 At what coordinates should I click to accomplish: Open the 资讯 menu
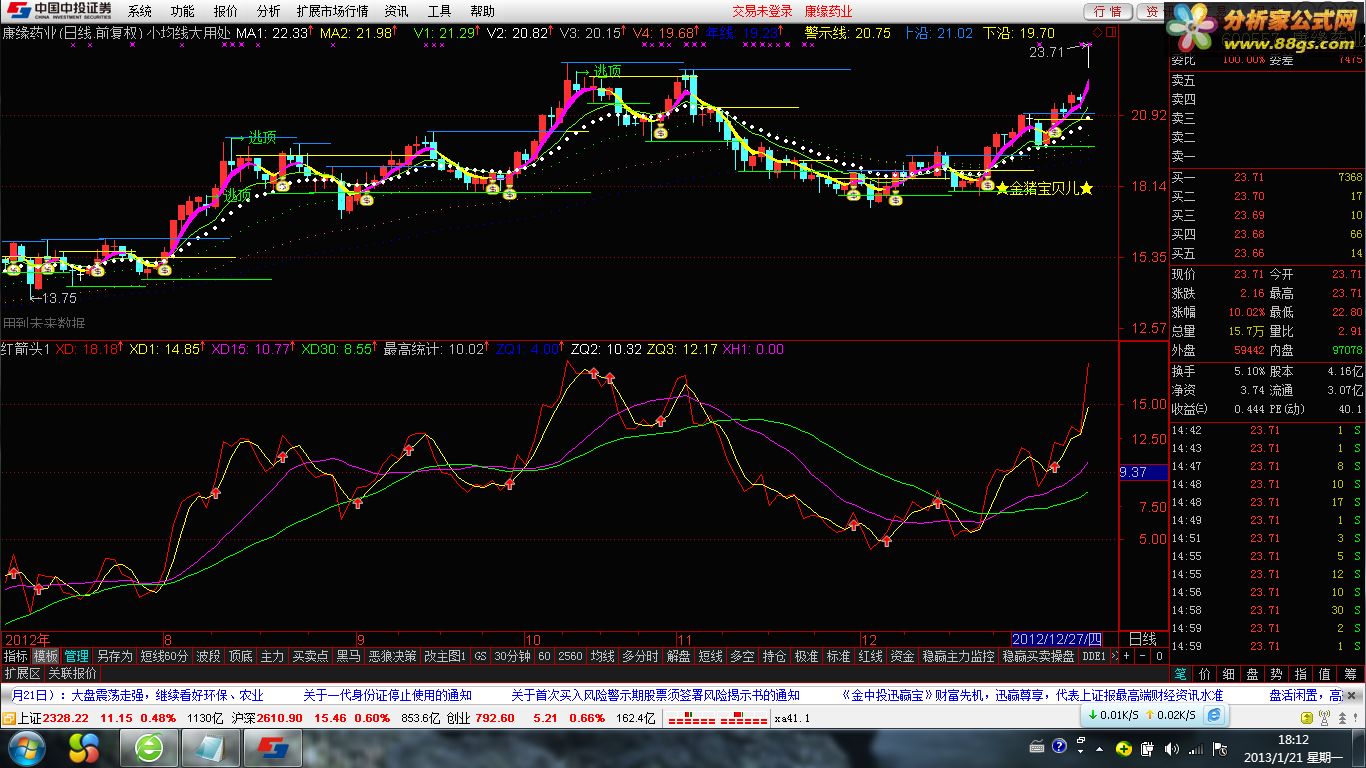pos(396,11)
